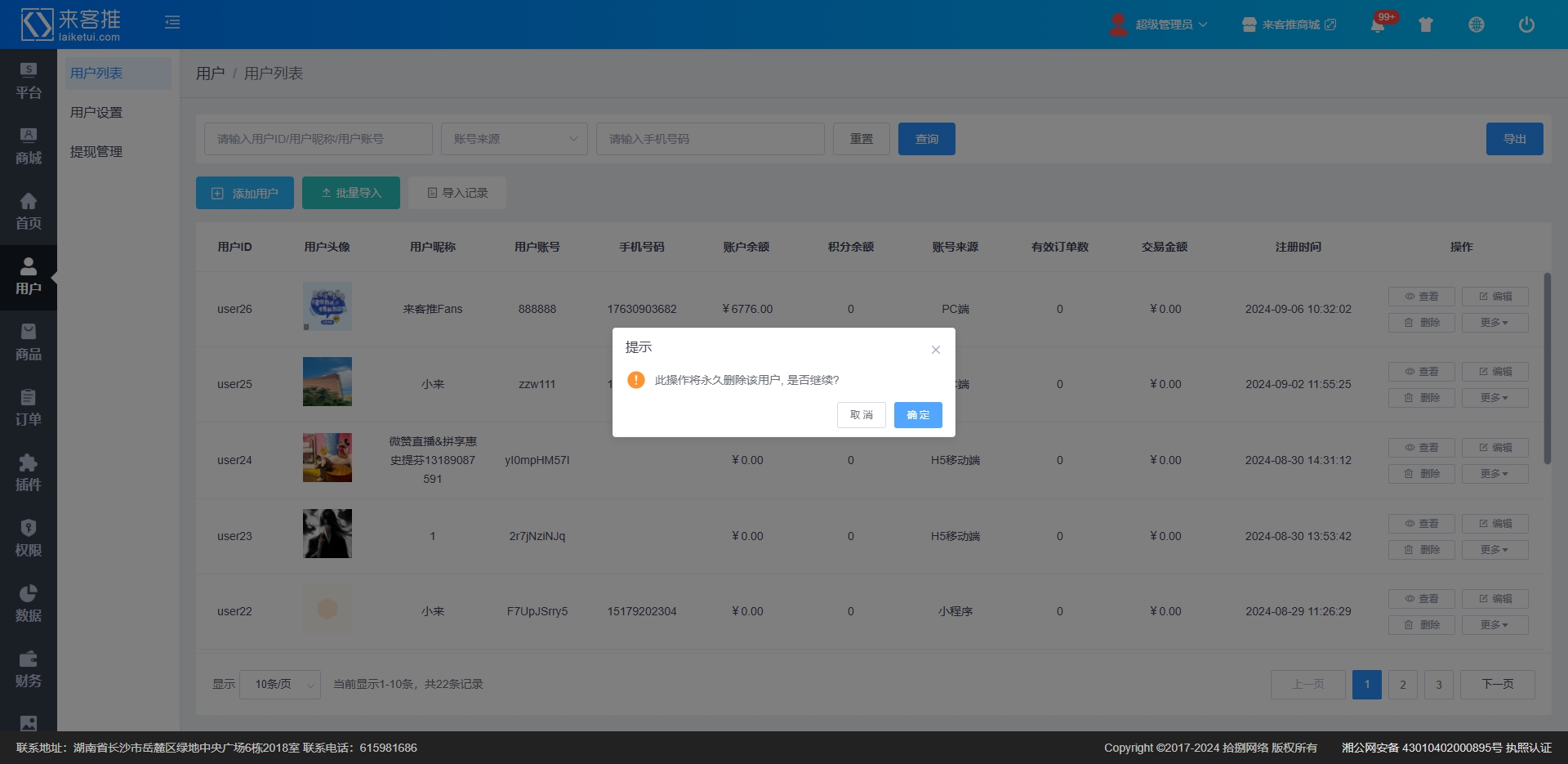1568x764 pixels.
Task: Select 提现管理 in the submenu
Action: click(x=96, y=152)
